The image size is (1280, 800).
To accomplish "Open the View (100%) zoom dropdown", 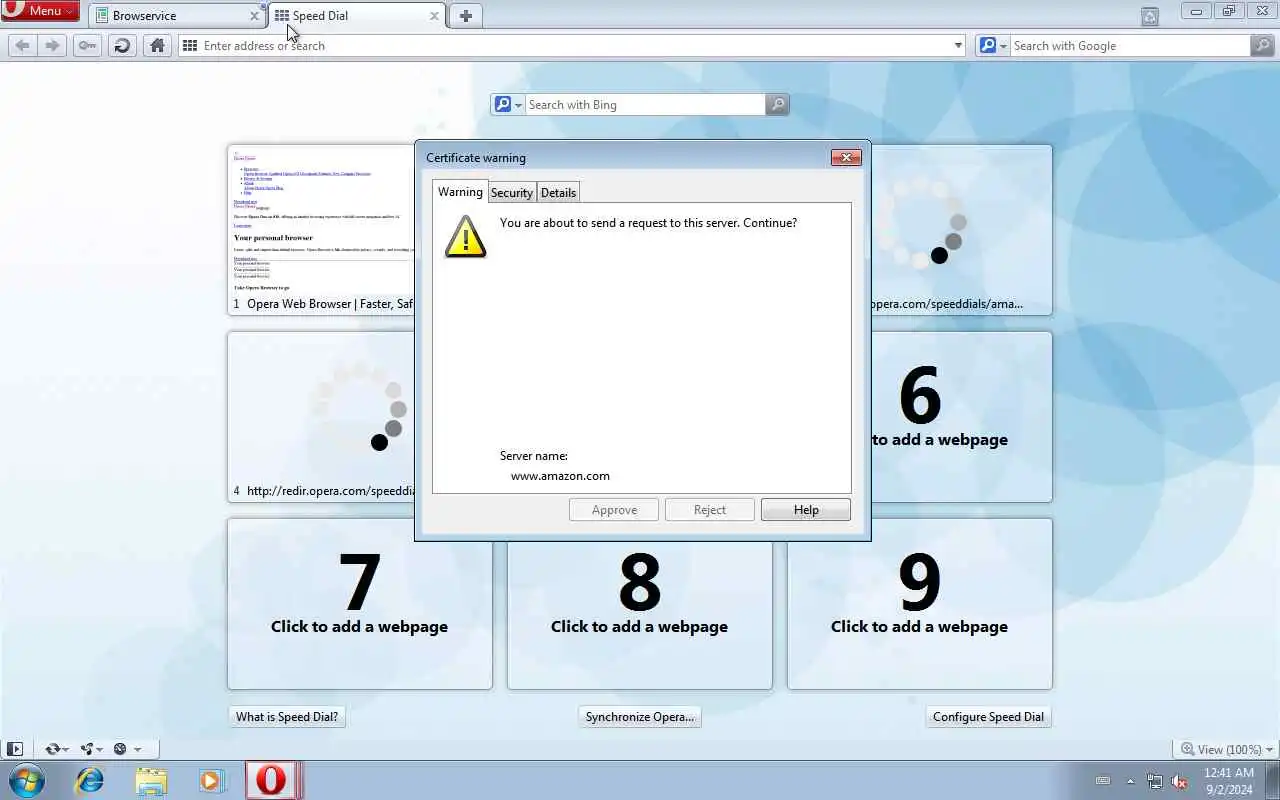I will pyautogui.click(x=1227, y=749).
